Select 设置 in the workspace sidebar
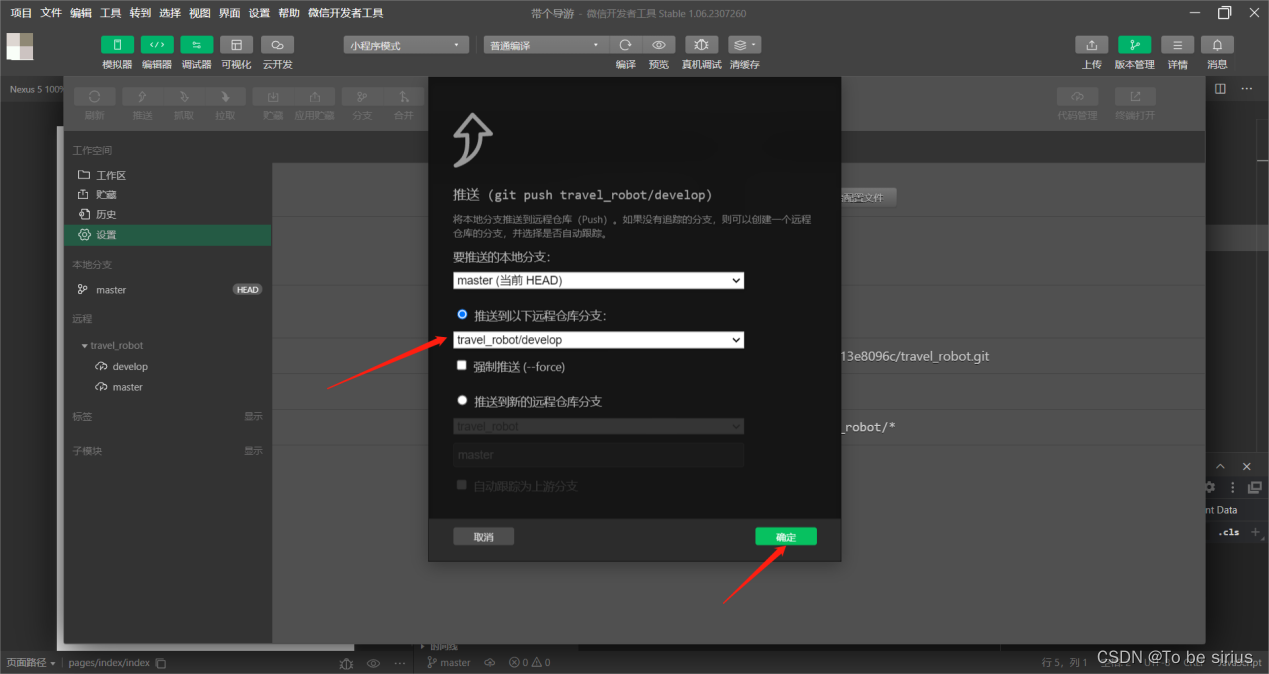 tap(167, 235)
